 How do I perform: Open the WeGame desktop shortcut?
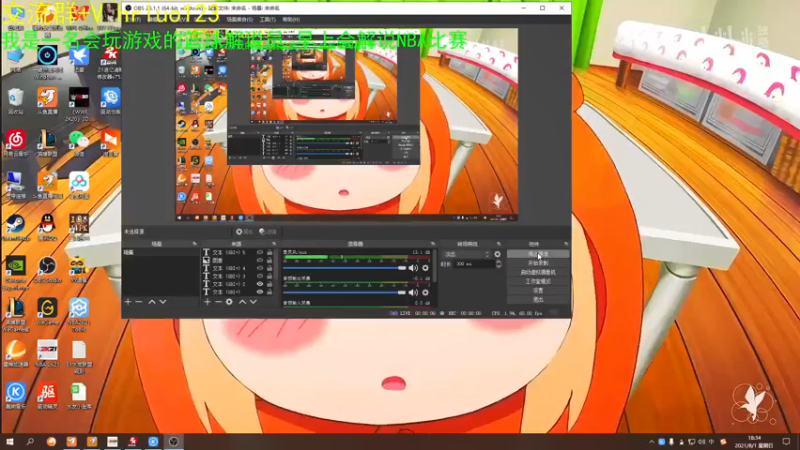click(47, 312)
